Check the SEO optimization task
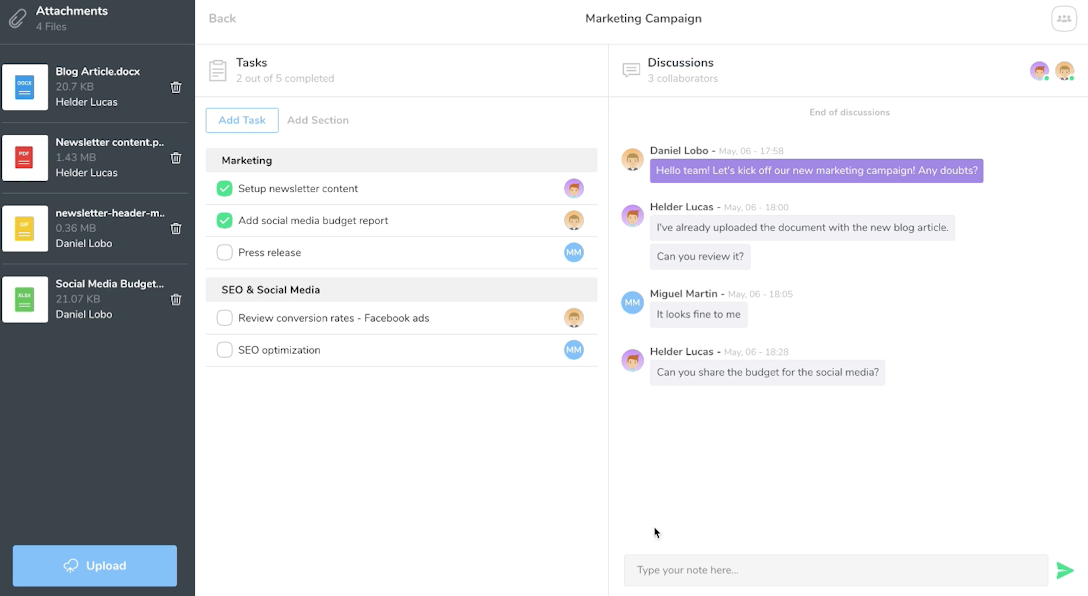Viewport: 1088px width, 596px height. tap(224, 350)
